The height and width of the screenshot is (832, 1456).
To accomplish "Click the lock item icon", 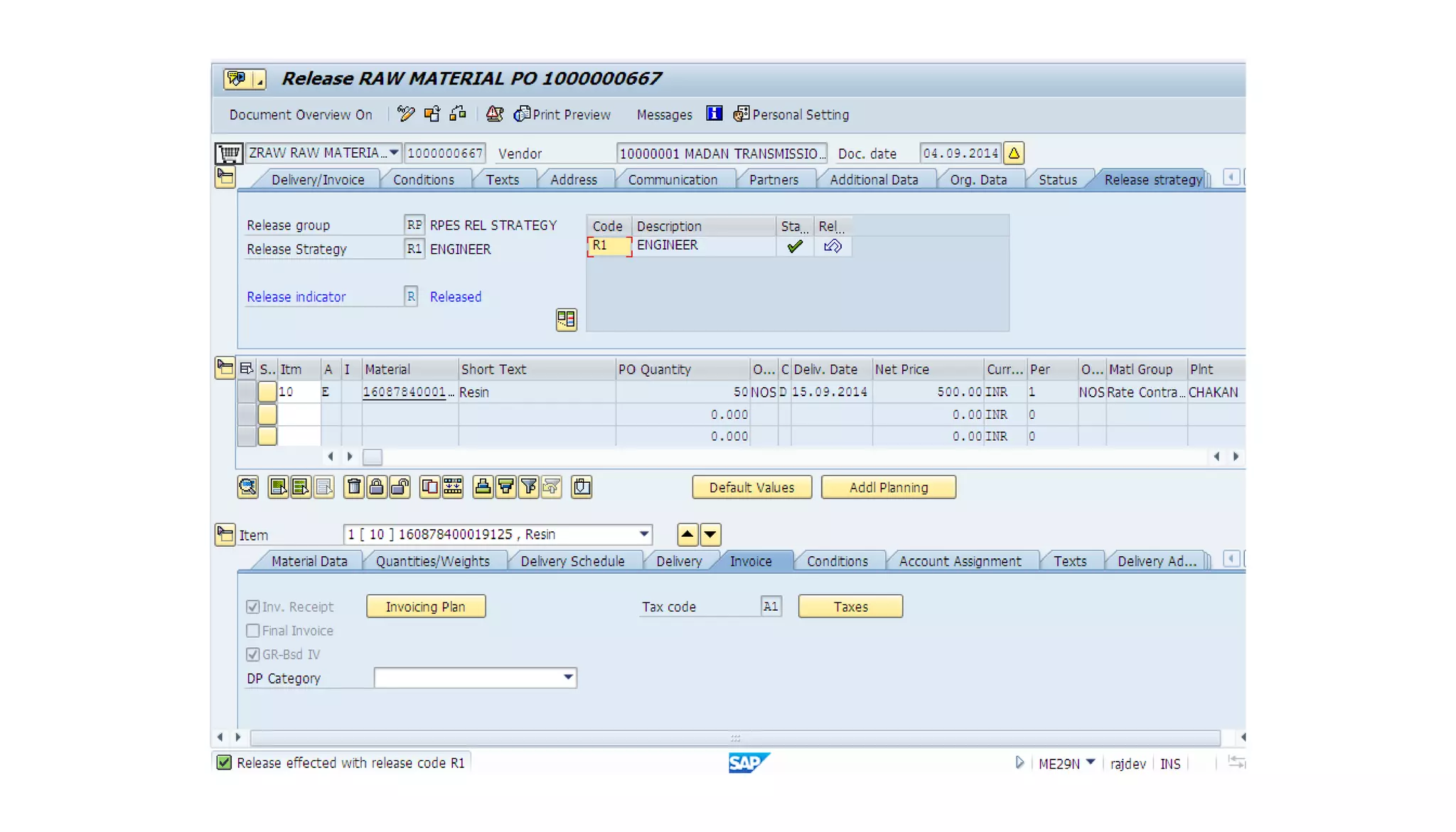I will point(376,487).
